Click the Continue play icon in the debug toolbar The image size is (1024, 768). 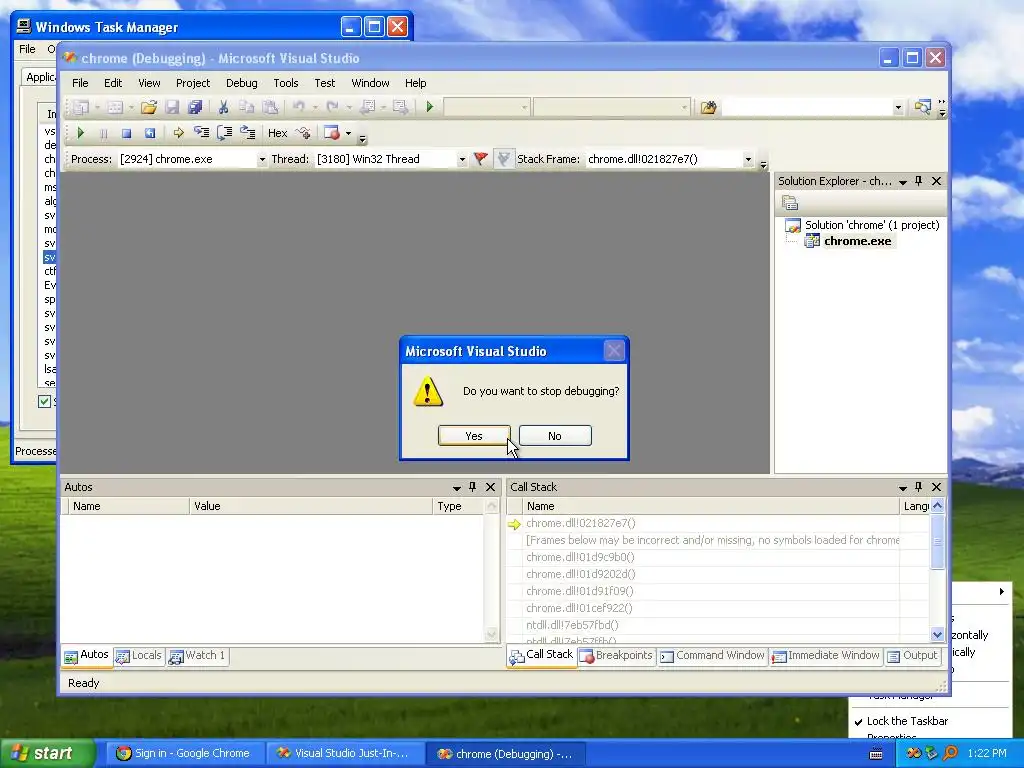(81, 133)
